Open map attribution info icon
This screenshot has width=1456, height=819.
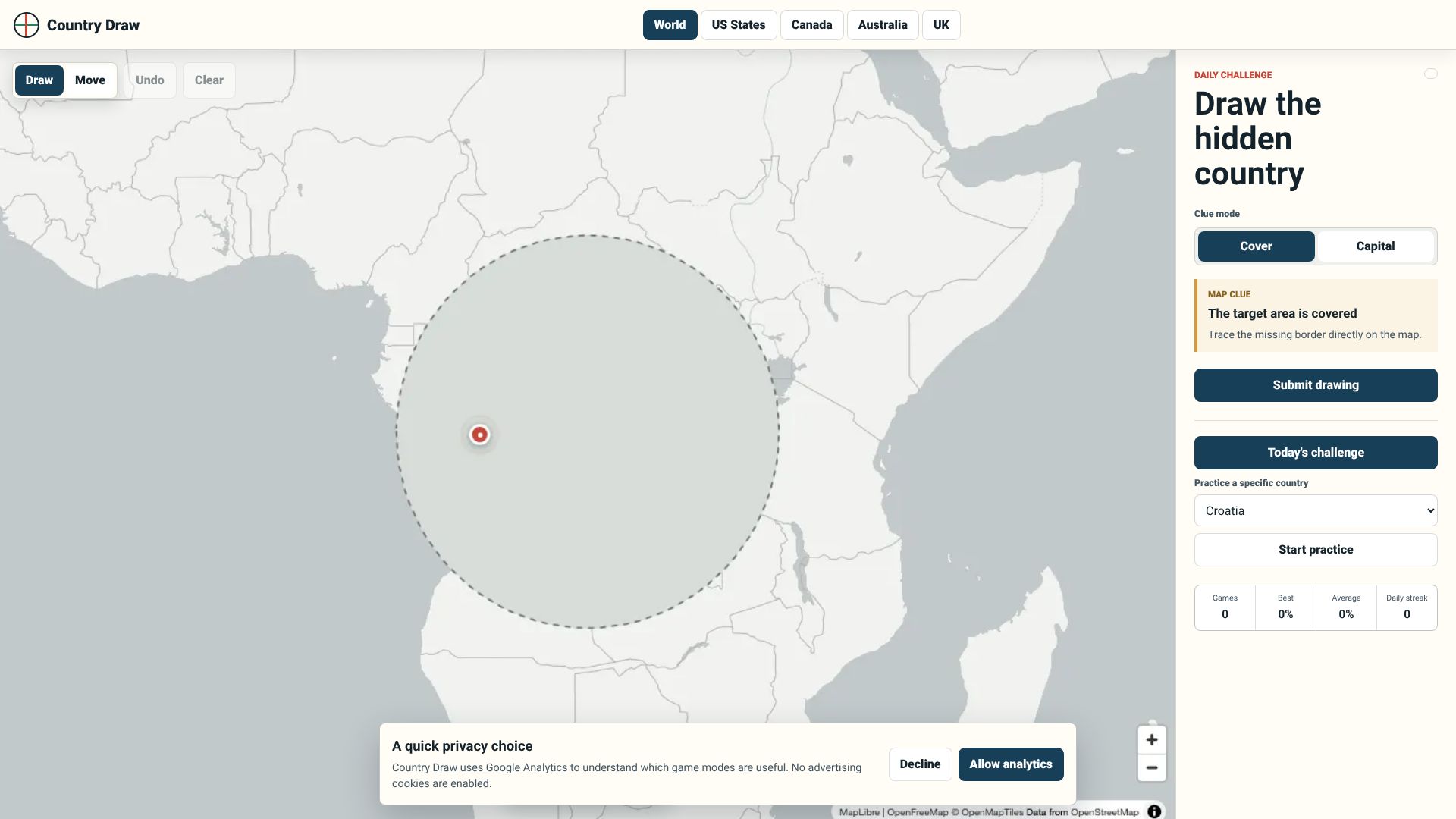(x=1154, y=811)
